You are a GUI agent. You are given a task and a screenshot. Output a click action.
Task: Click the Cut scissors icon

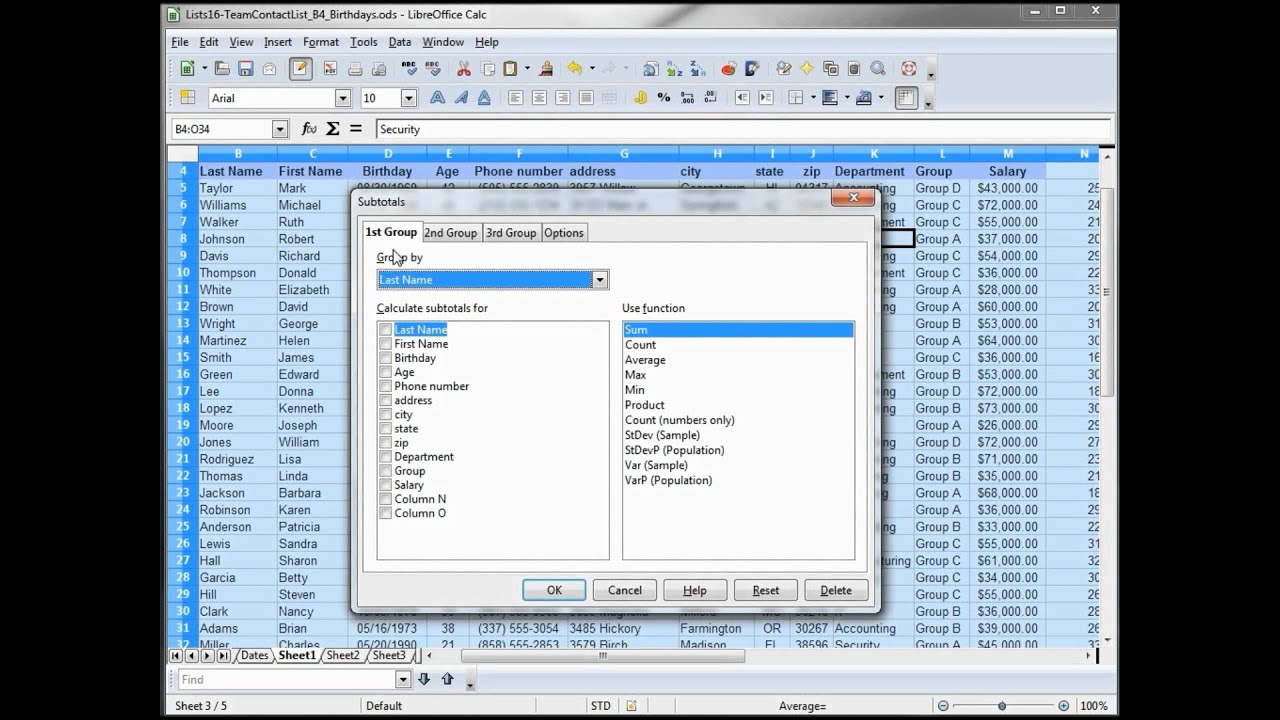[x=464, y=69]
